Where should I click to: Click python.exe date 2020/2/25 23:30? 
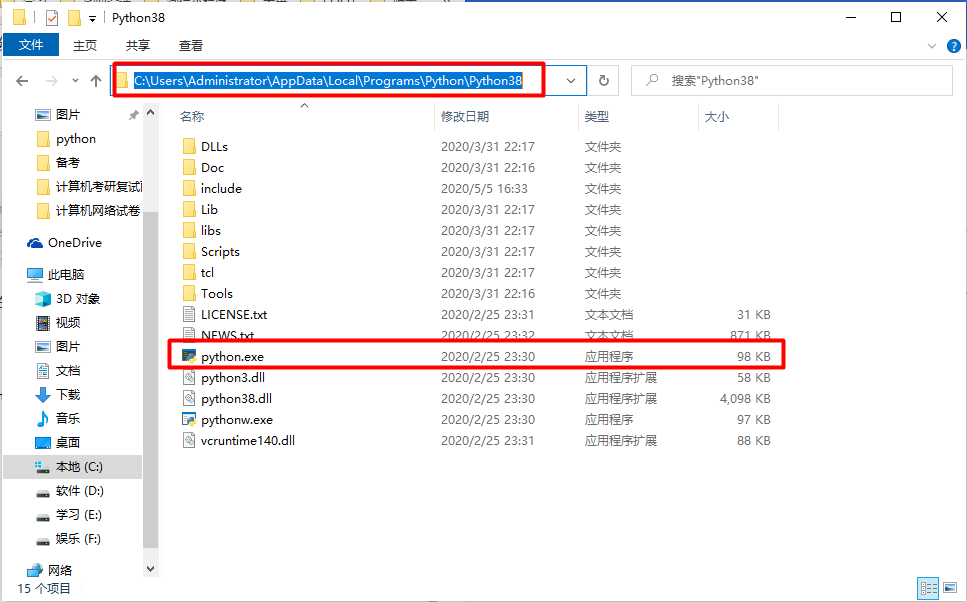[x=488, y=357]
